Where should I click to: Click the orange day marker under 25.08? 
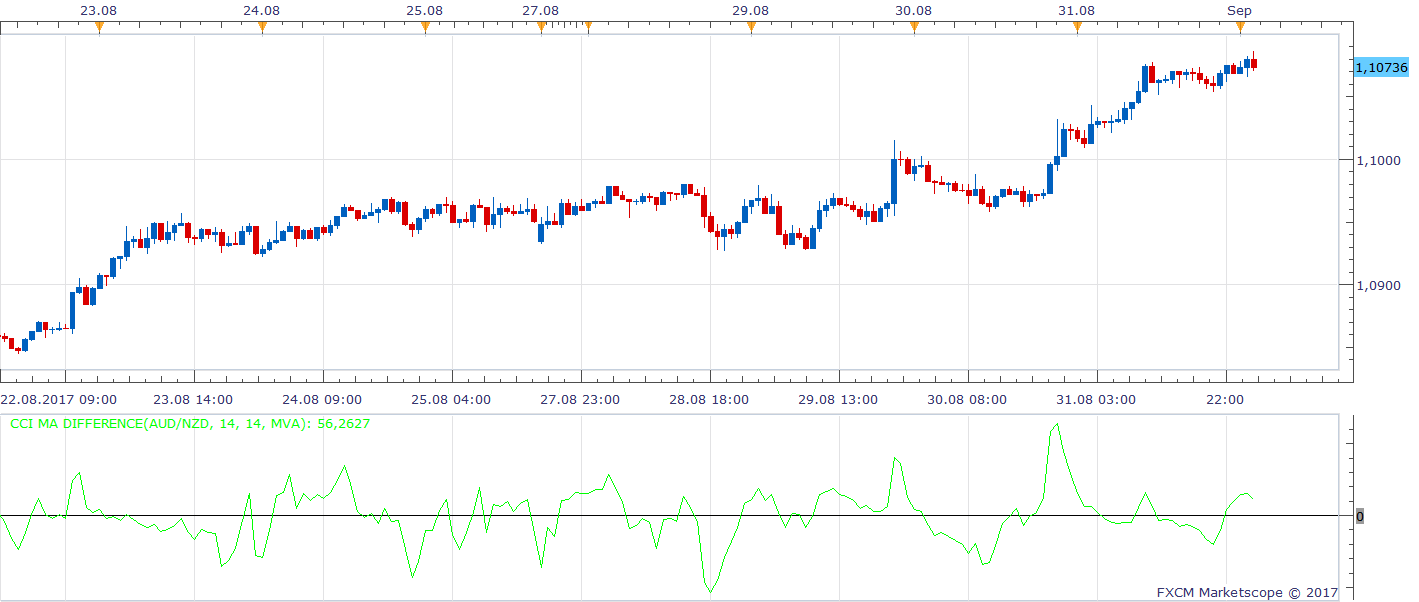(425, 27)
